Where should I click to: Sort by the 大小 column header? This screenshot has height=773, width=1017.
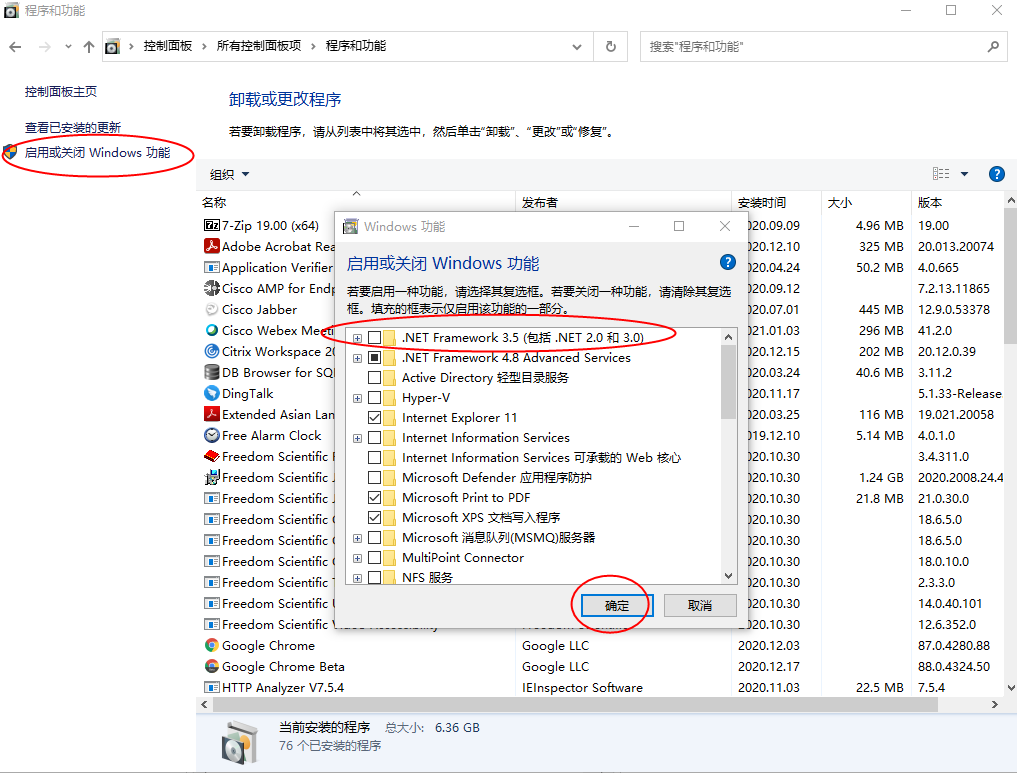coord(867,202)
